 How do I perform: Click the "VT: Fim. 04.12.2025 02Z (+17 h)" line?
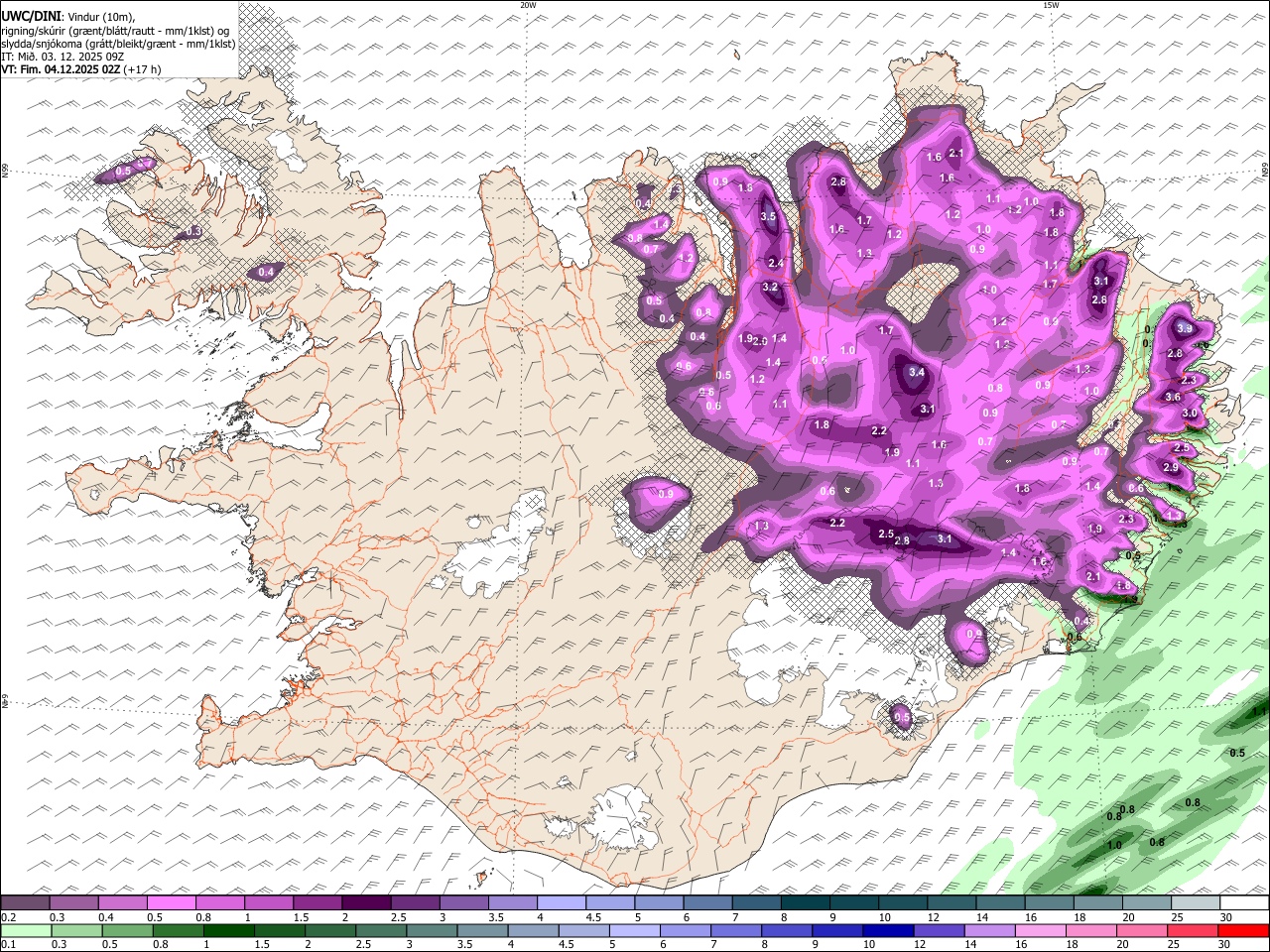[80, 70]
